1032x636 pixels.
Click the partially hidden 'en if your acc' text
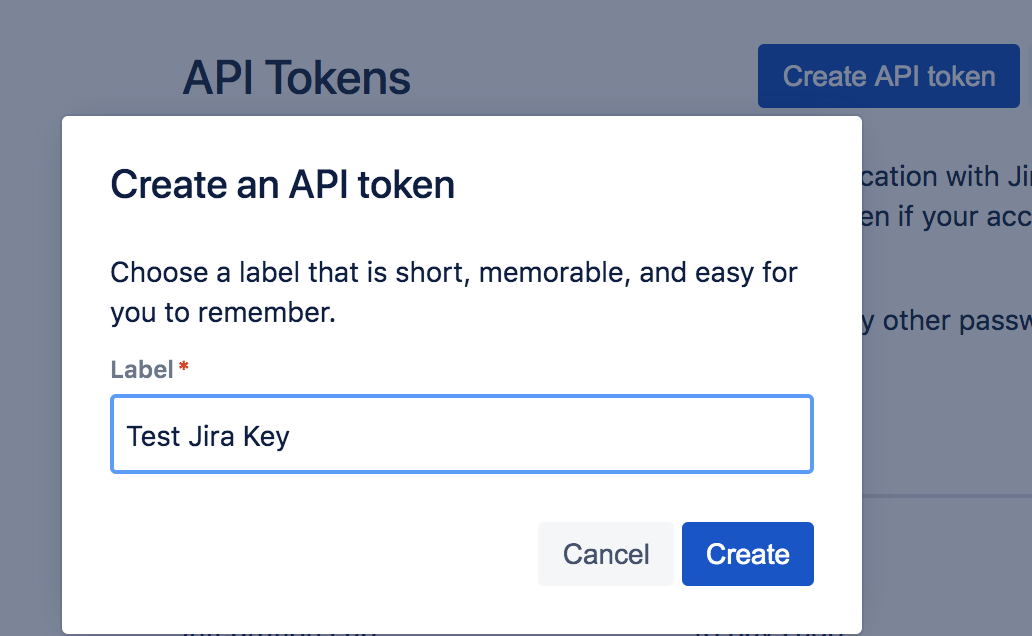[x=945, y=217]
